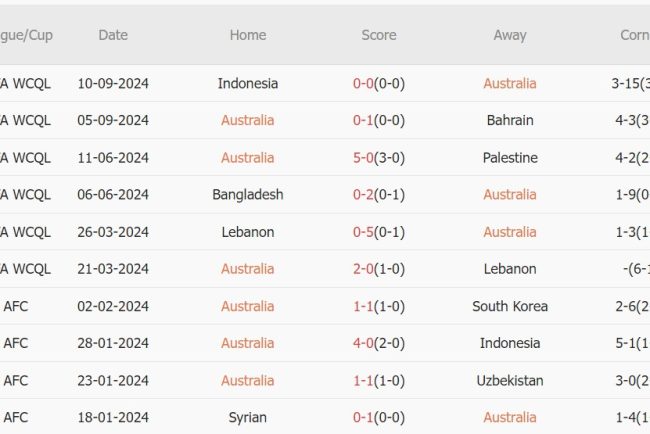Open the Bahrain away team link
The image size is (650, 434).
pos(510,121)
